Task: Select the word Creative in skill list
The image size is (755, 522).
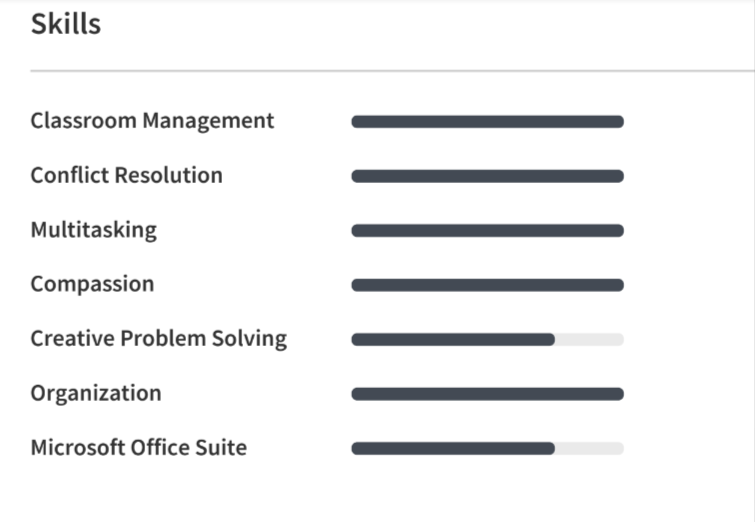Action: (73, 339)
